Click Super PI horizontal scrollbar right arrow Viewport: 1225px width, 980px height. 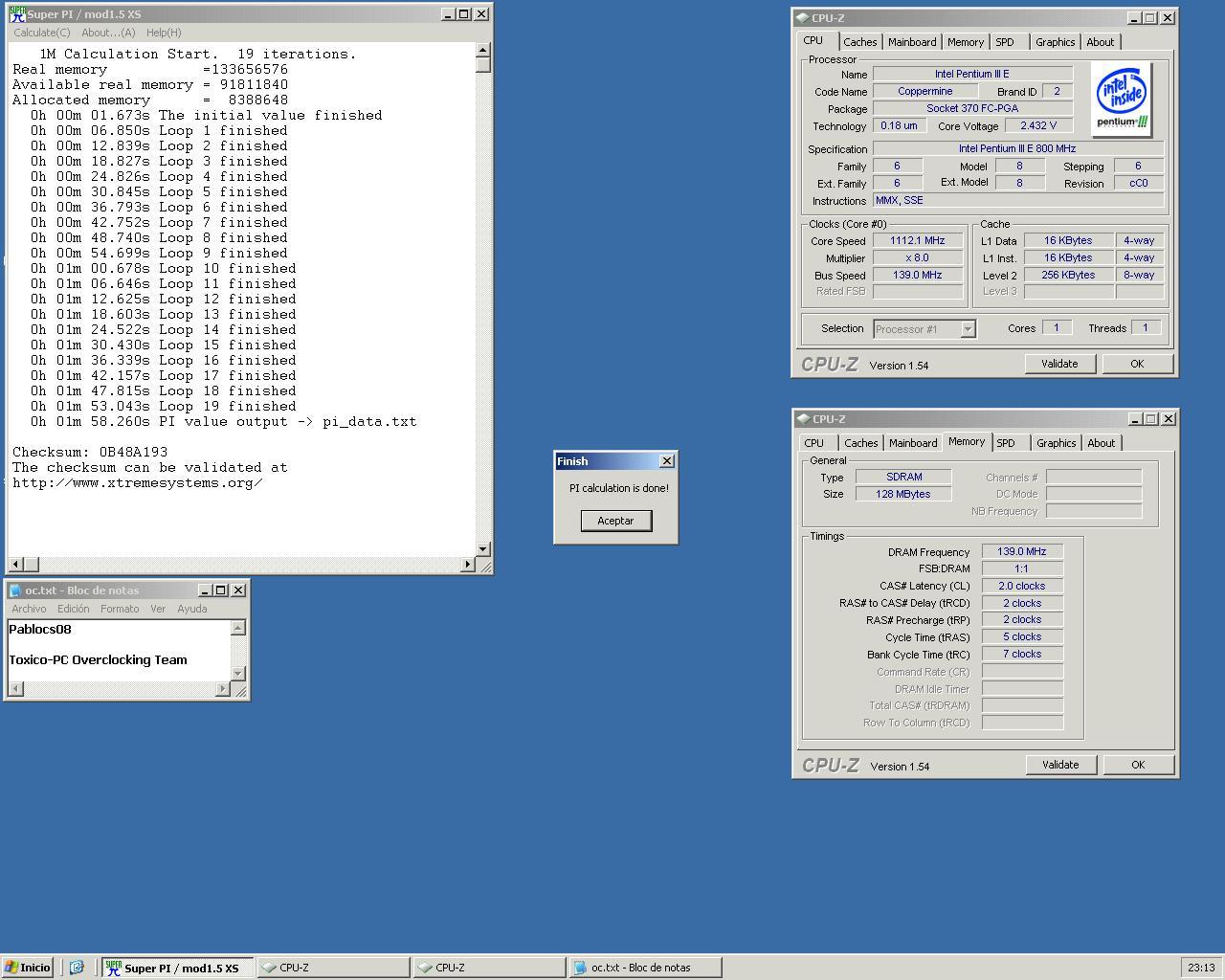click(468, 565)
